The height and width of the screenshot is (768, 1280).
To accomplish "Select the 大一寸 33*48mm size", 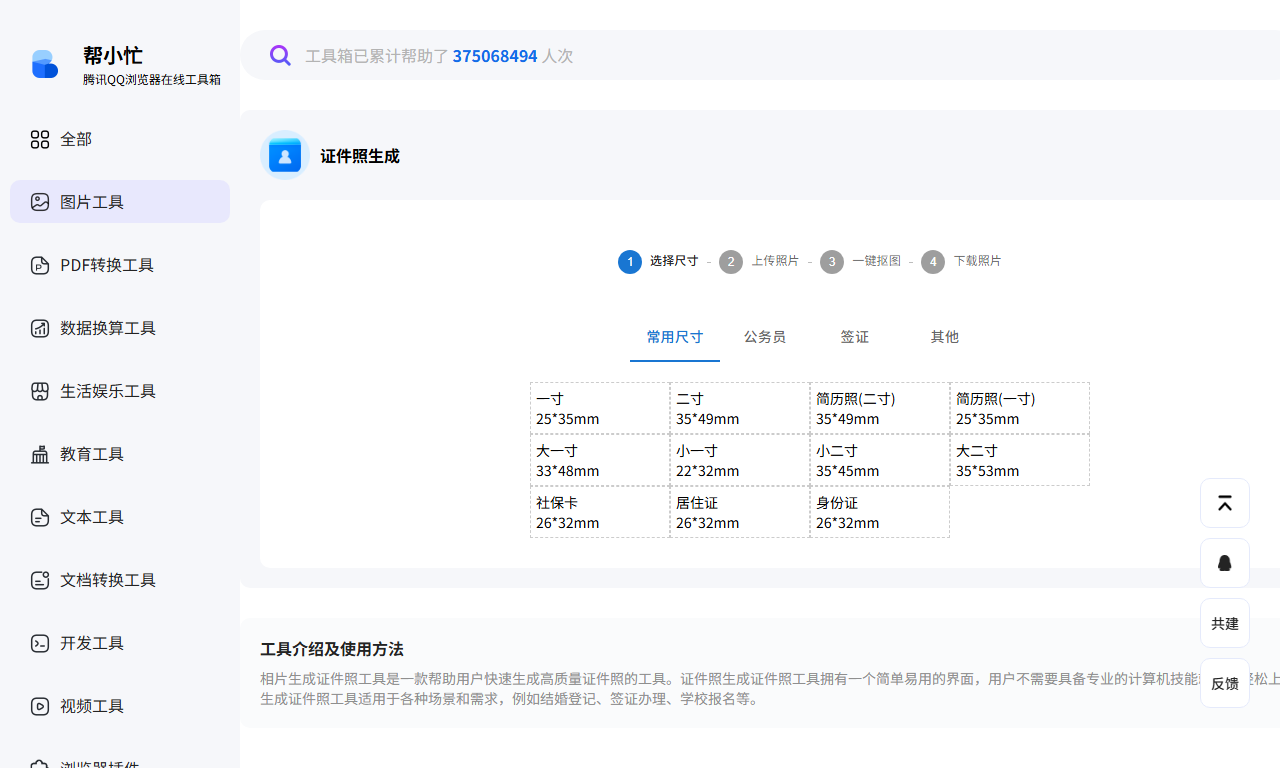I will tap(600, 460).
